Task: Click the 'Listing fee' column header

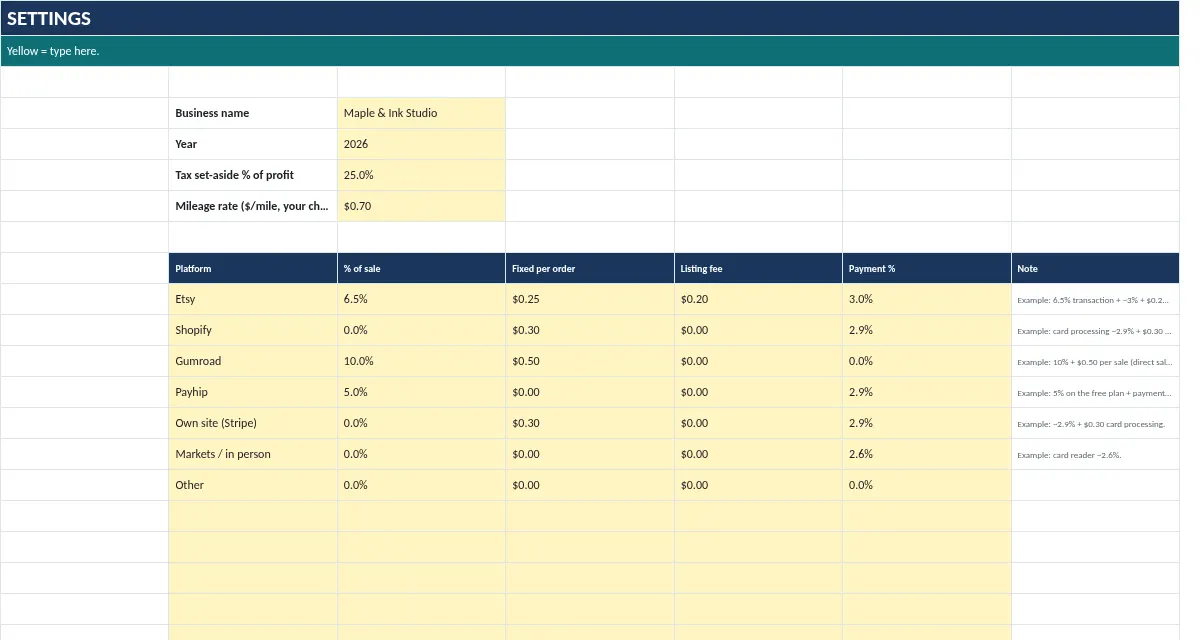Action: tap(758, 268)
